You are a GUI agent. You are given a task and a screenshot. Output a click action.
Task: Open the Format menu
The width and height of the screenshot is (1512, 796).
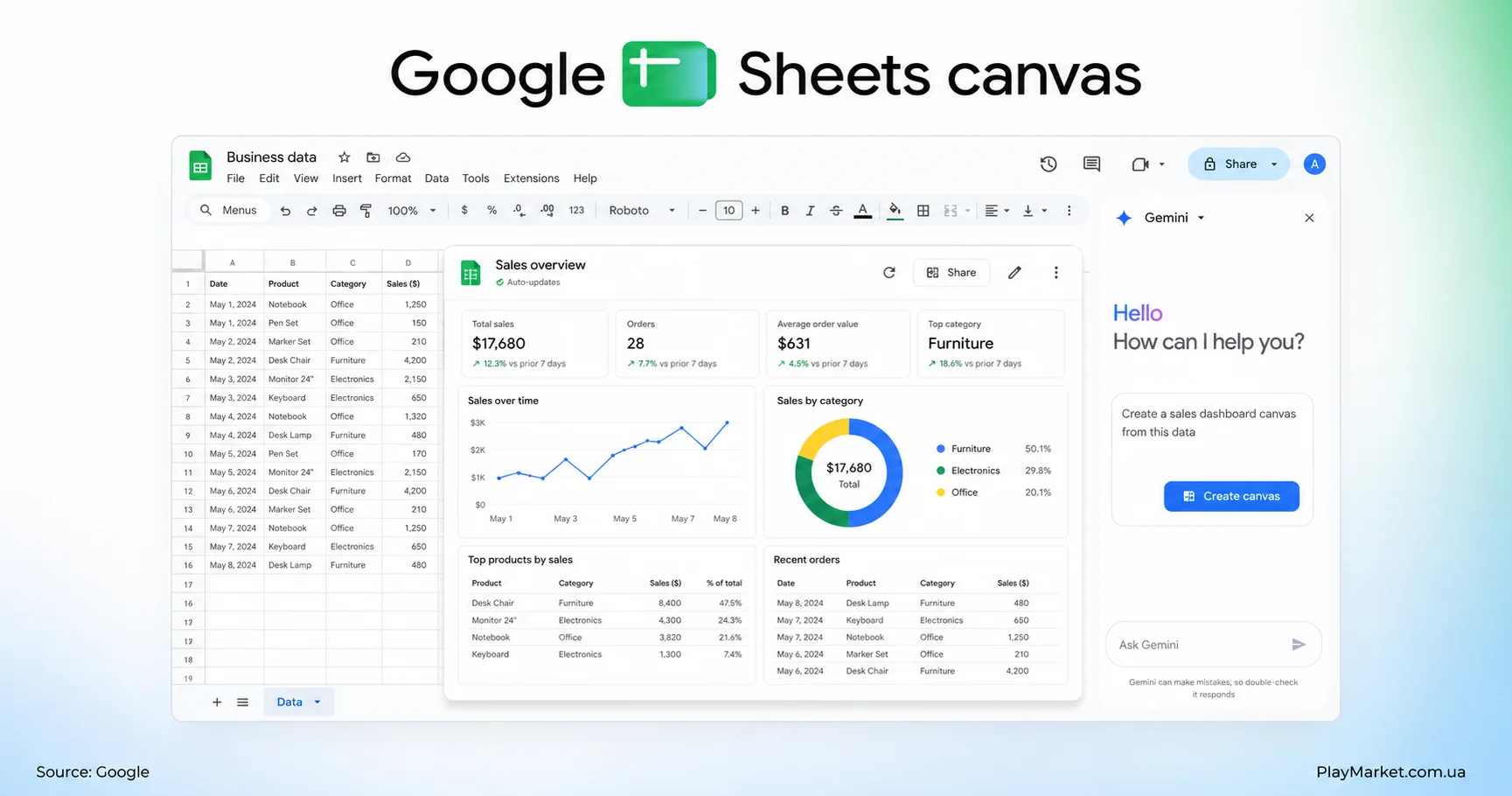click(393, 178)
